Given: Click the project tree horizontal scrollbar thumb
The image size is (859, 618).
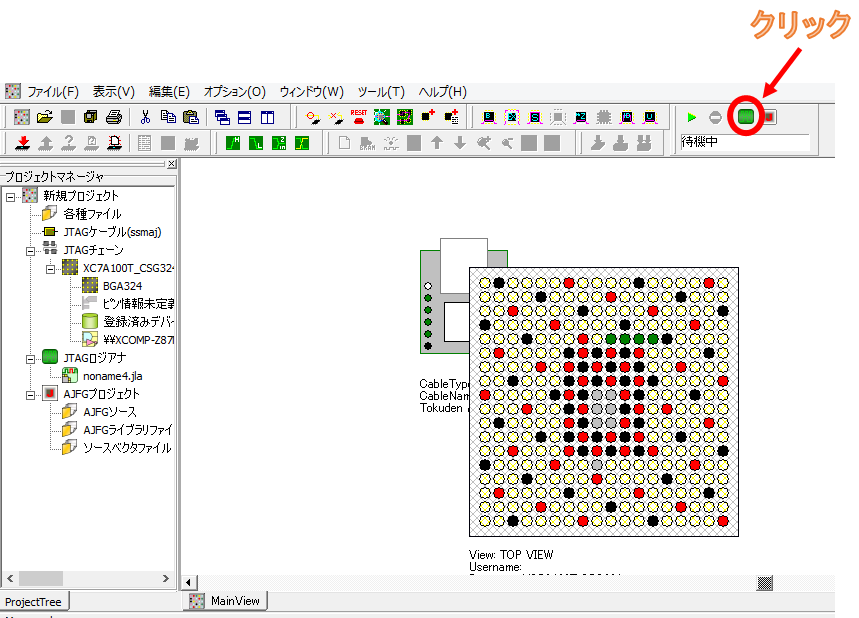Looking at the screenshot, I should pyautogui.click(x=39, y=579).
